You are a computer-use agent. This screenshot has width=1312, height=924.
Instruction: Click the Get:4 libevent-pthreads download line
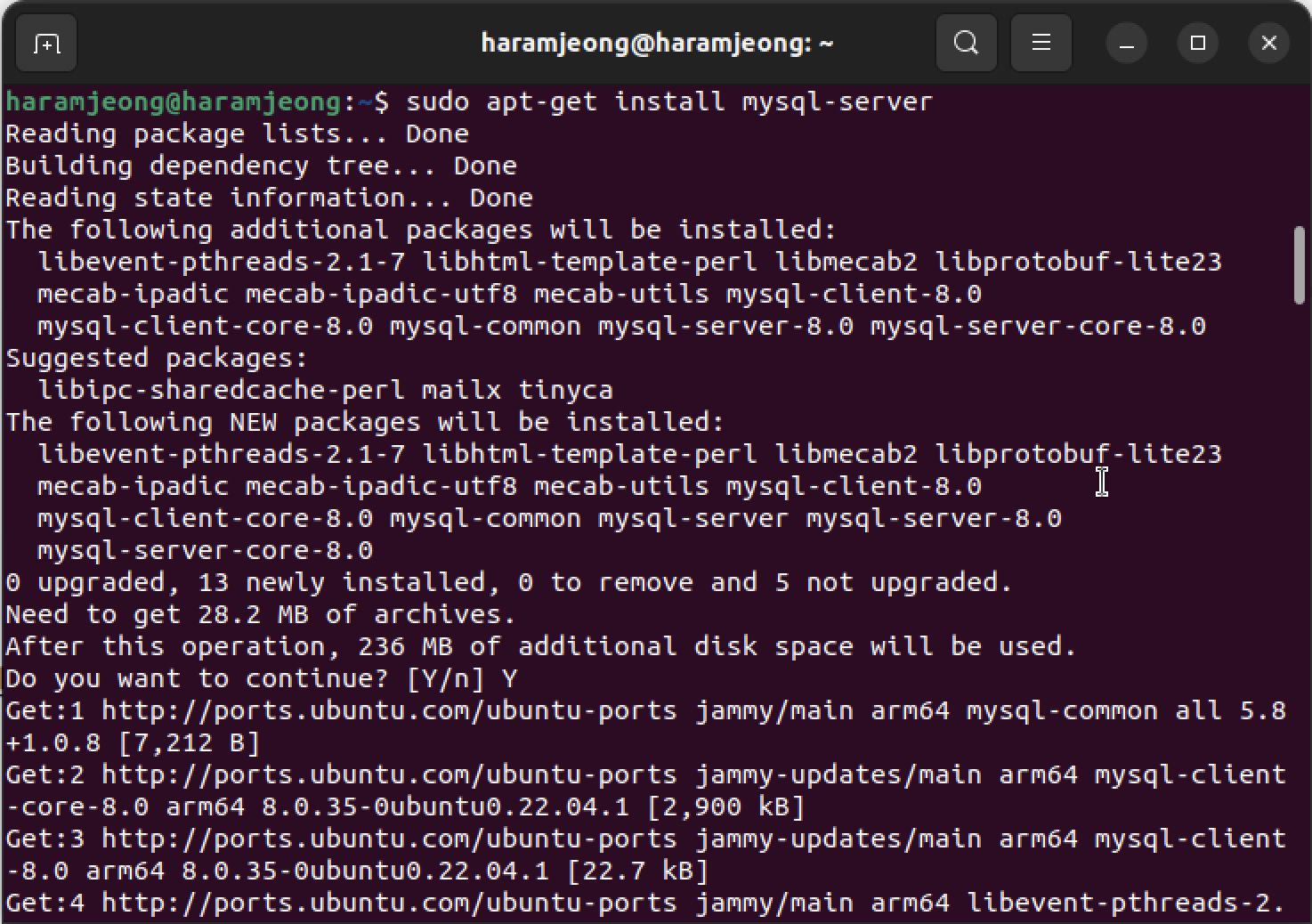point(646,903)
